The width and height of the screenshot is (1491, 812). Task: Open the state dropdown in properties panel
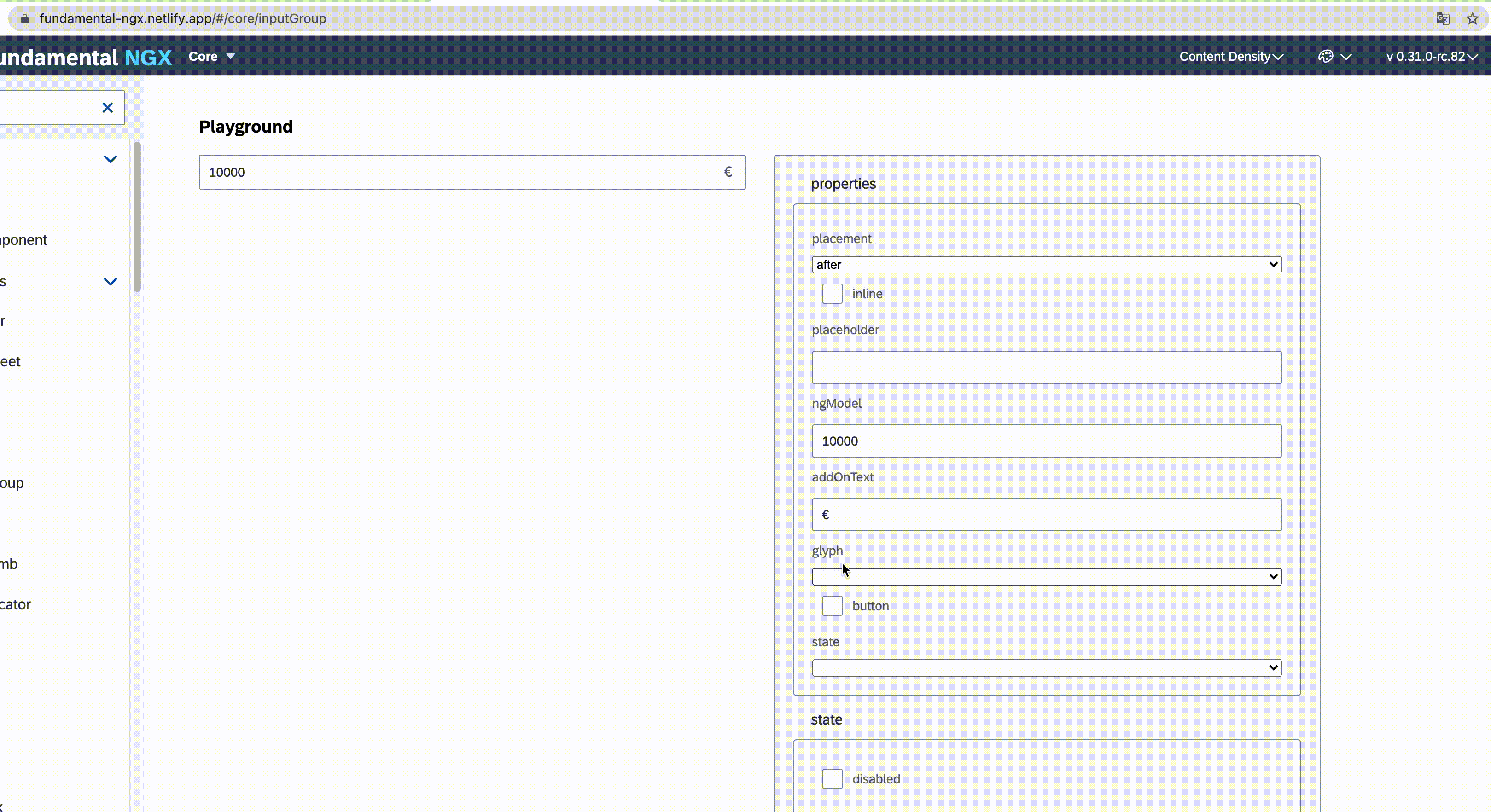coord(1046,668)
